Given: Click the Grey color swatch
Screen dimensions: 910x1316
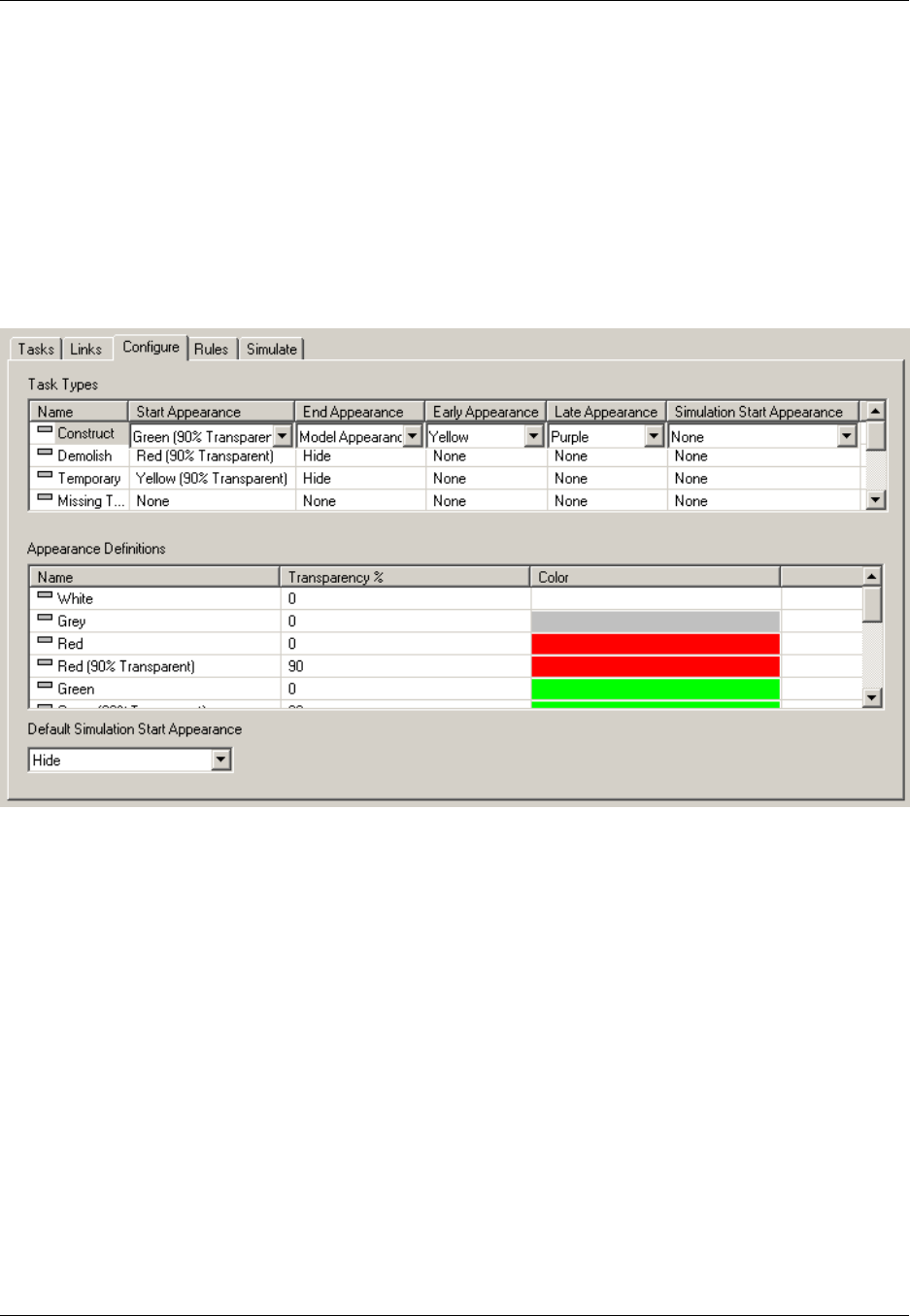Looking at the screenshot, I should [x=656, y=622].
